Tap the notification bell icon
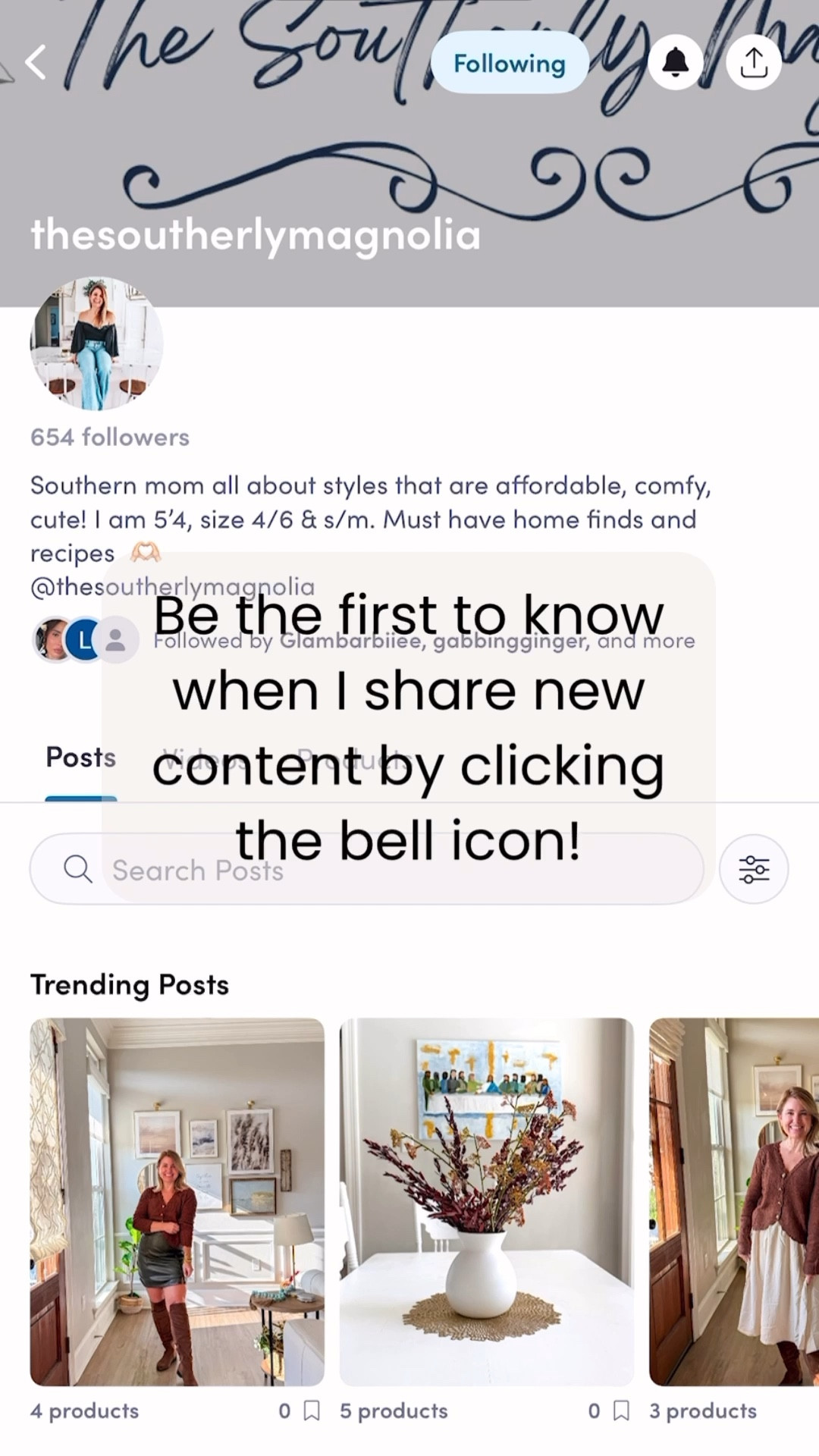The image size is (819, 1456). (676, 62)
